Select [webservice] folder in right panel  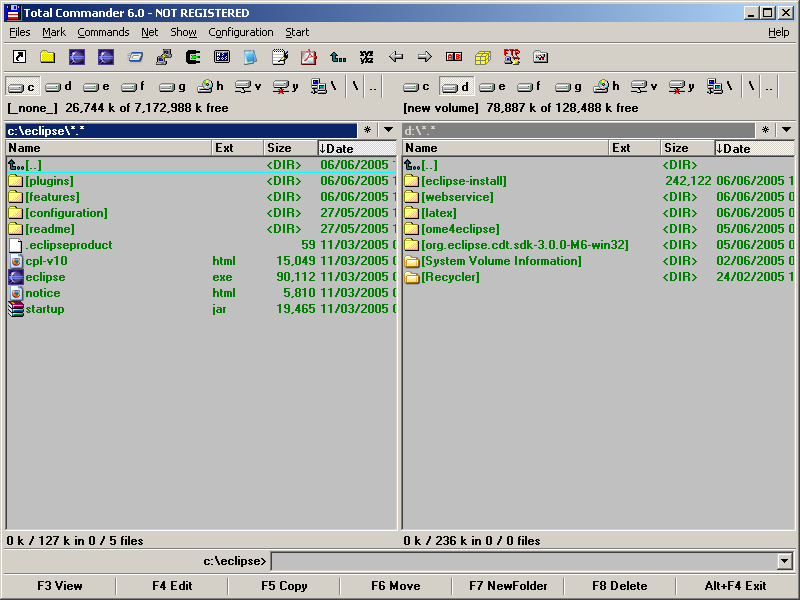599,197
